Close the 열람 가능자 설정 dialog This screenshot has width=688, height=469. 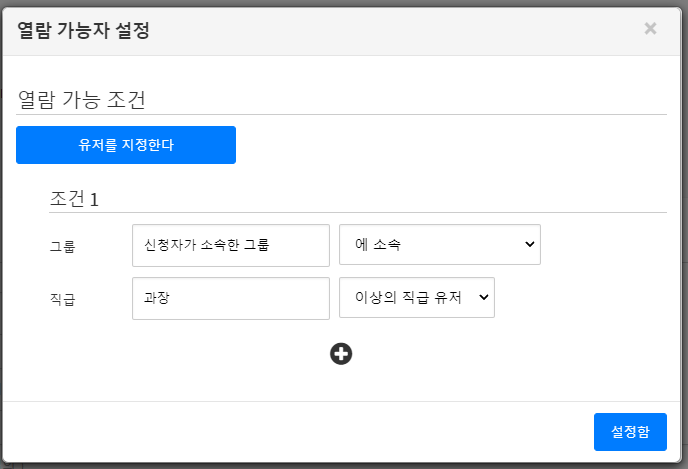coord(650,28)
